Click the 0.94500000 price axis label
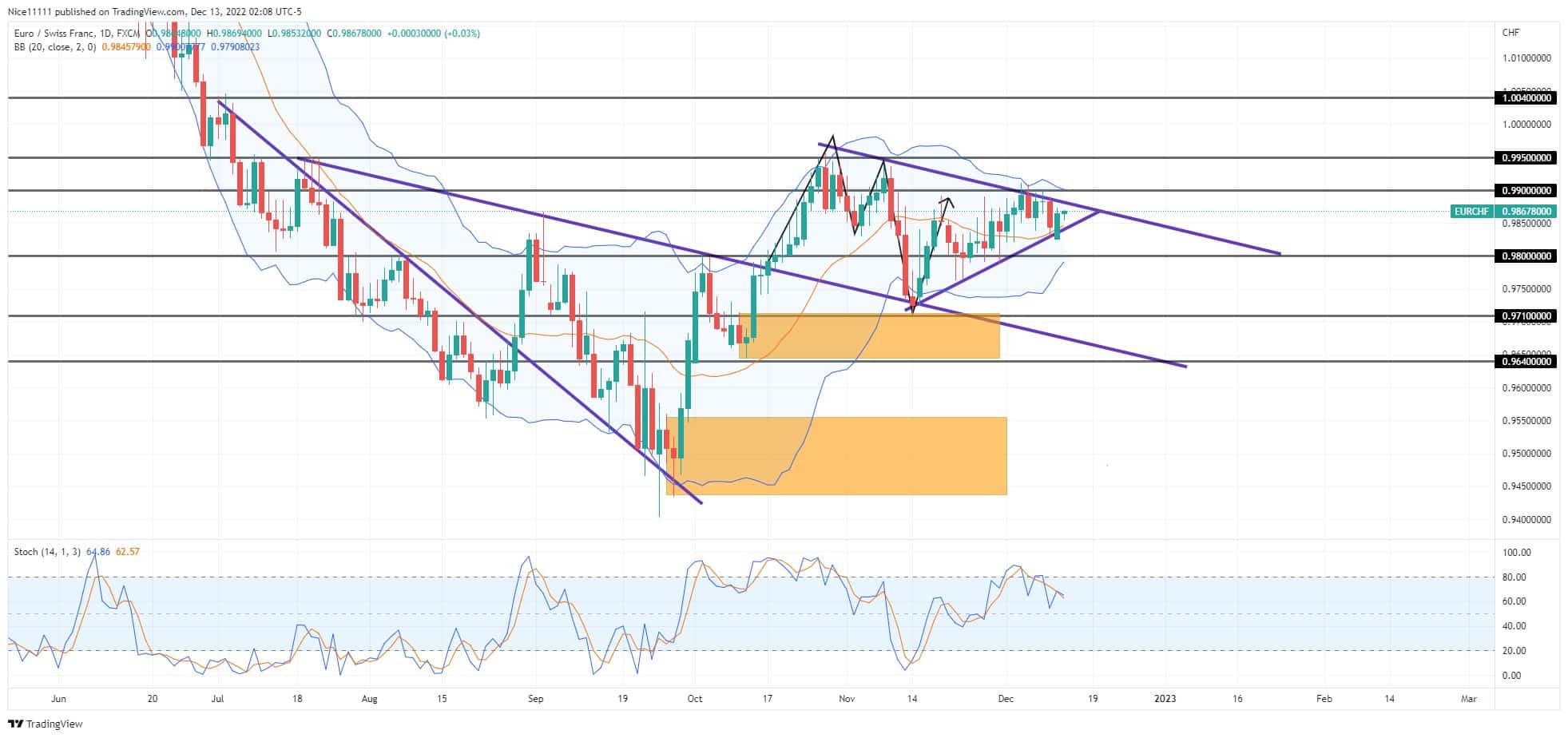The image size is (1568, 738). pos(1526,486)
